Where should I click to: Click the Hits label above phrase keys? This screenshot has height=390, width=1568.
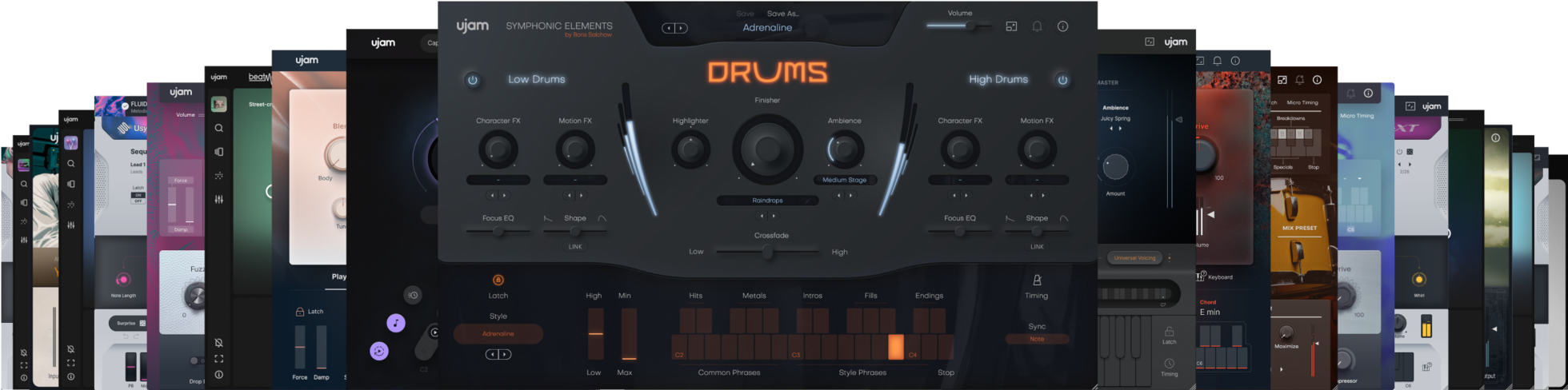(695, 296)
